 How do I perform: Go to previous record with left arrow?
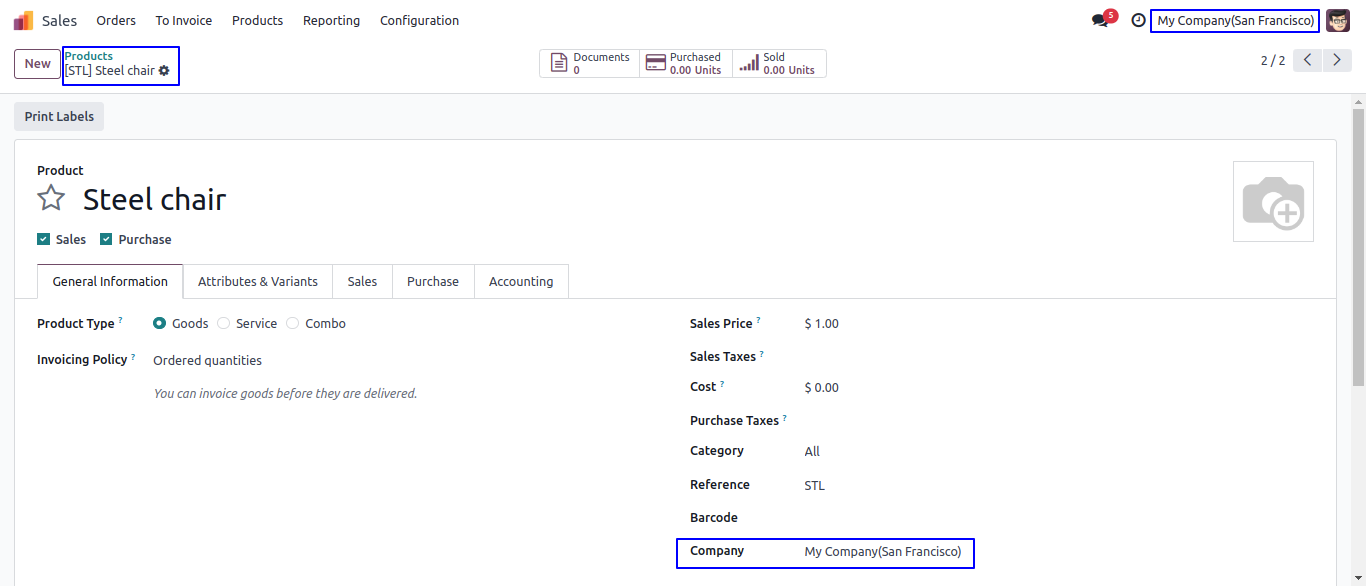coord(1307,60)
